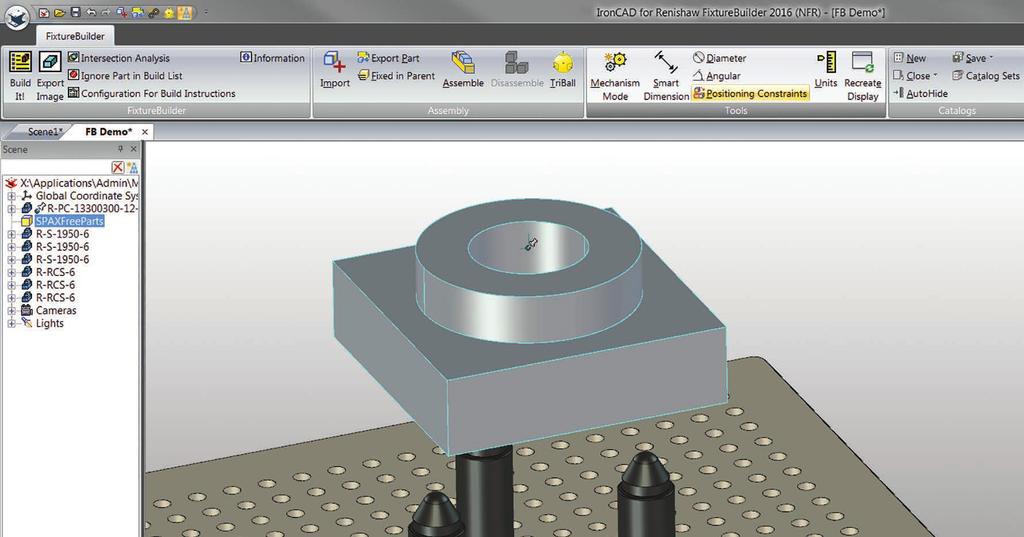Click the Open folder icon in quick access

tap(59, 12)
